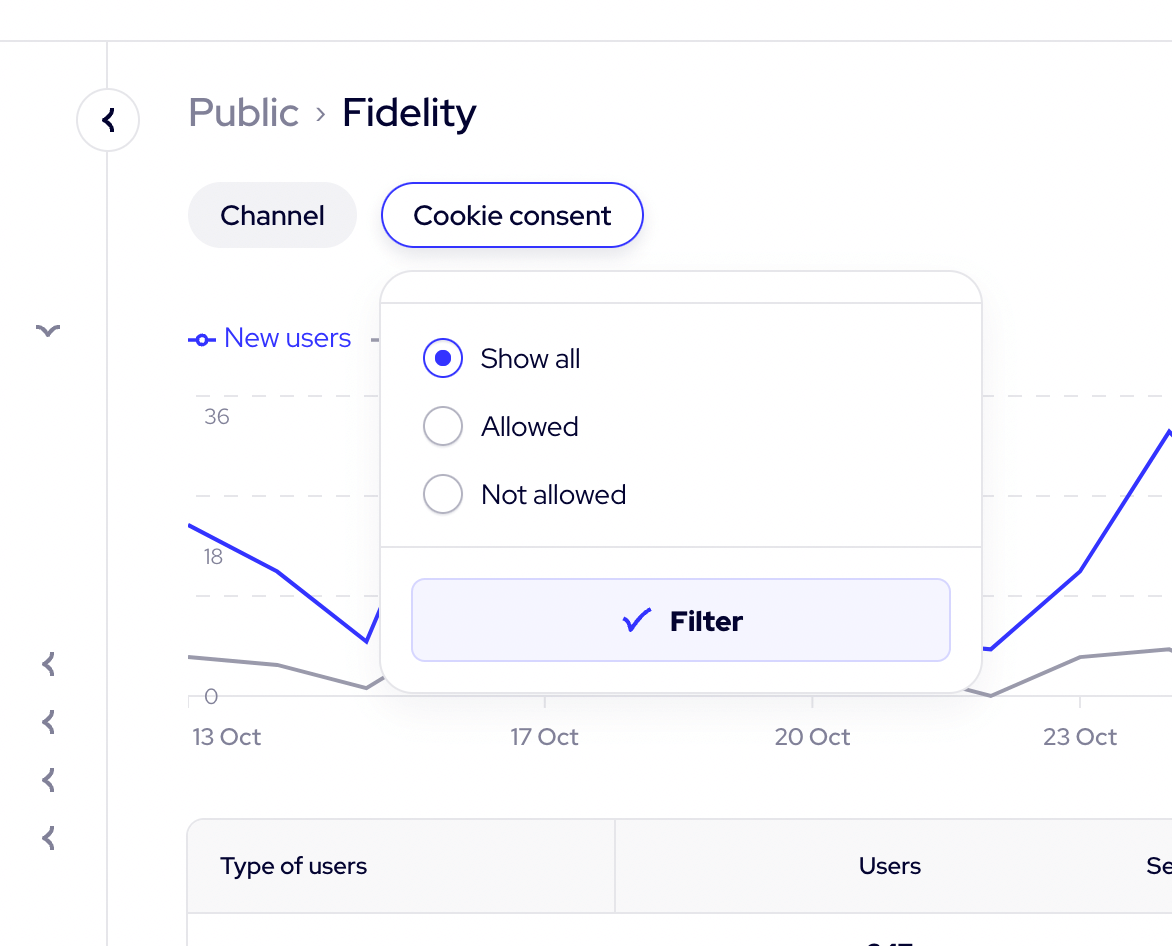Expand the down-chevron in the sidebar
Viewport: 1172px width, 946px height.
(48, 330)
